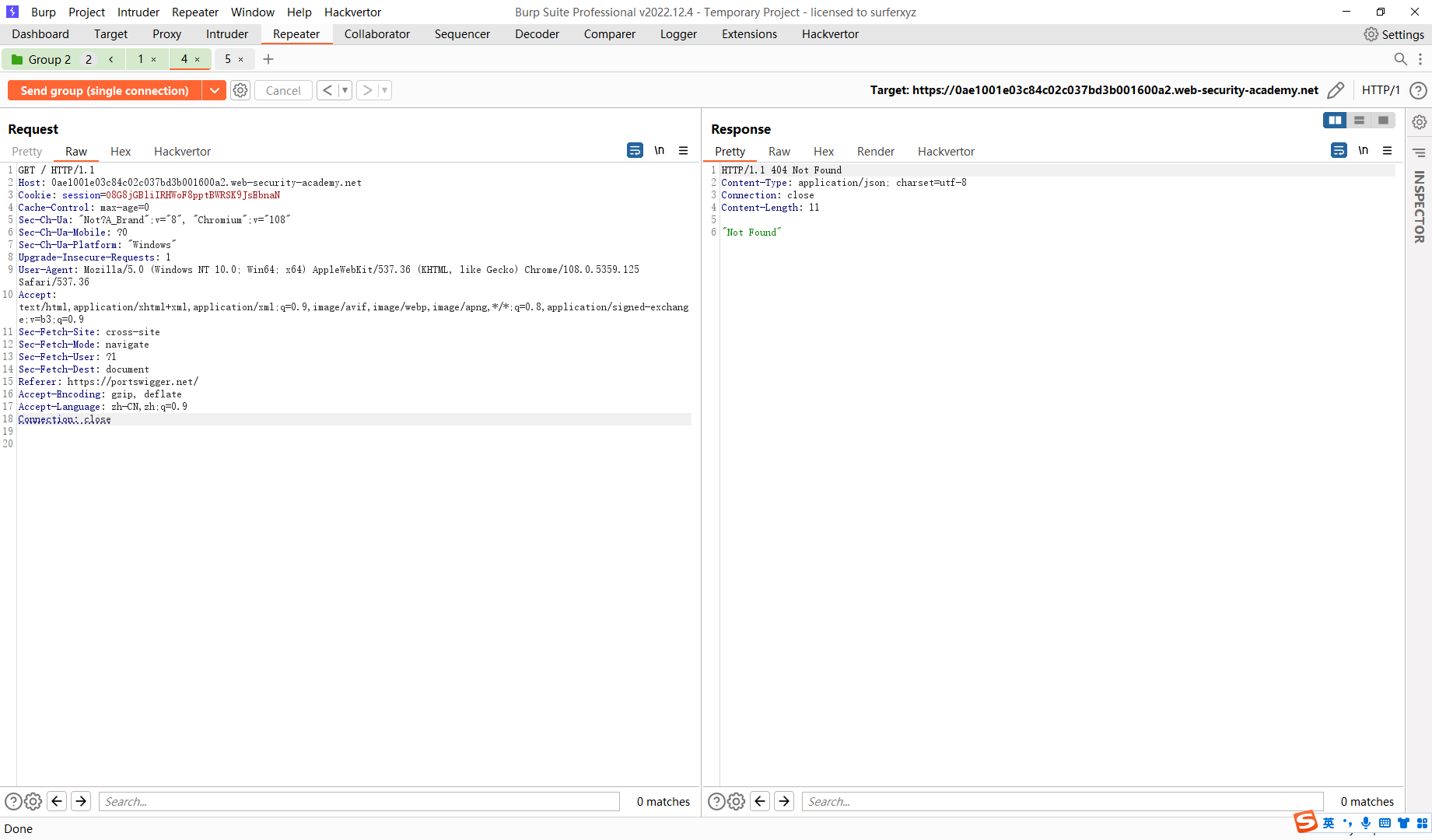Viewport: 1432px width, 840px height.
Task: Click the Settings gear in the top bar
Action: click(x=1371, y=34)
